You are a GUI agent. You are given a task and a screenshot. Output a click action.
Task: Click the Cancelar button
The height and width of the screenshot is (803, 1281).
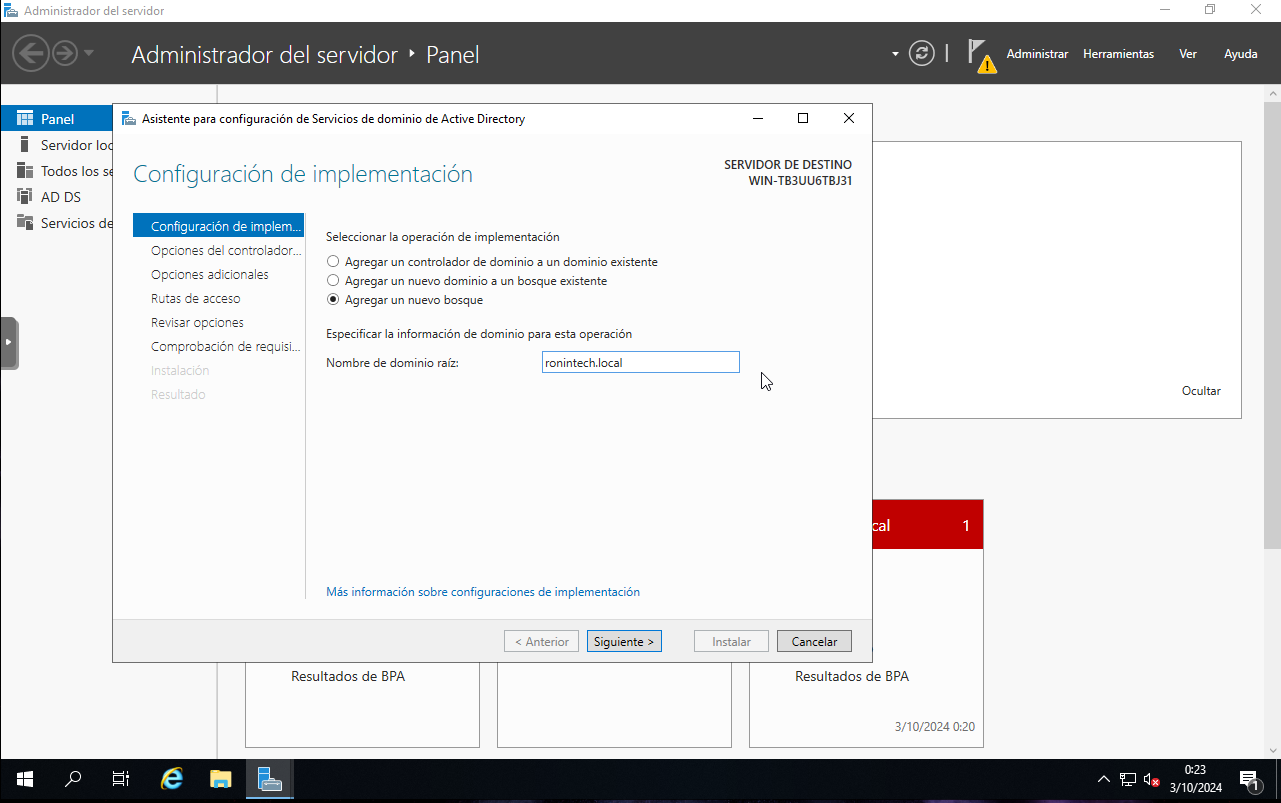814,641
